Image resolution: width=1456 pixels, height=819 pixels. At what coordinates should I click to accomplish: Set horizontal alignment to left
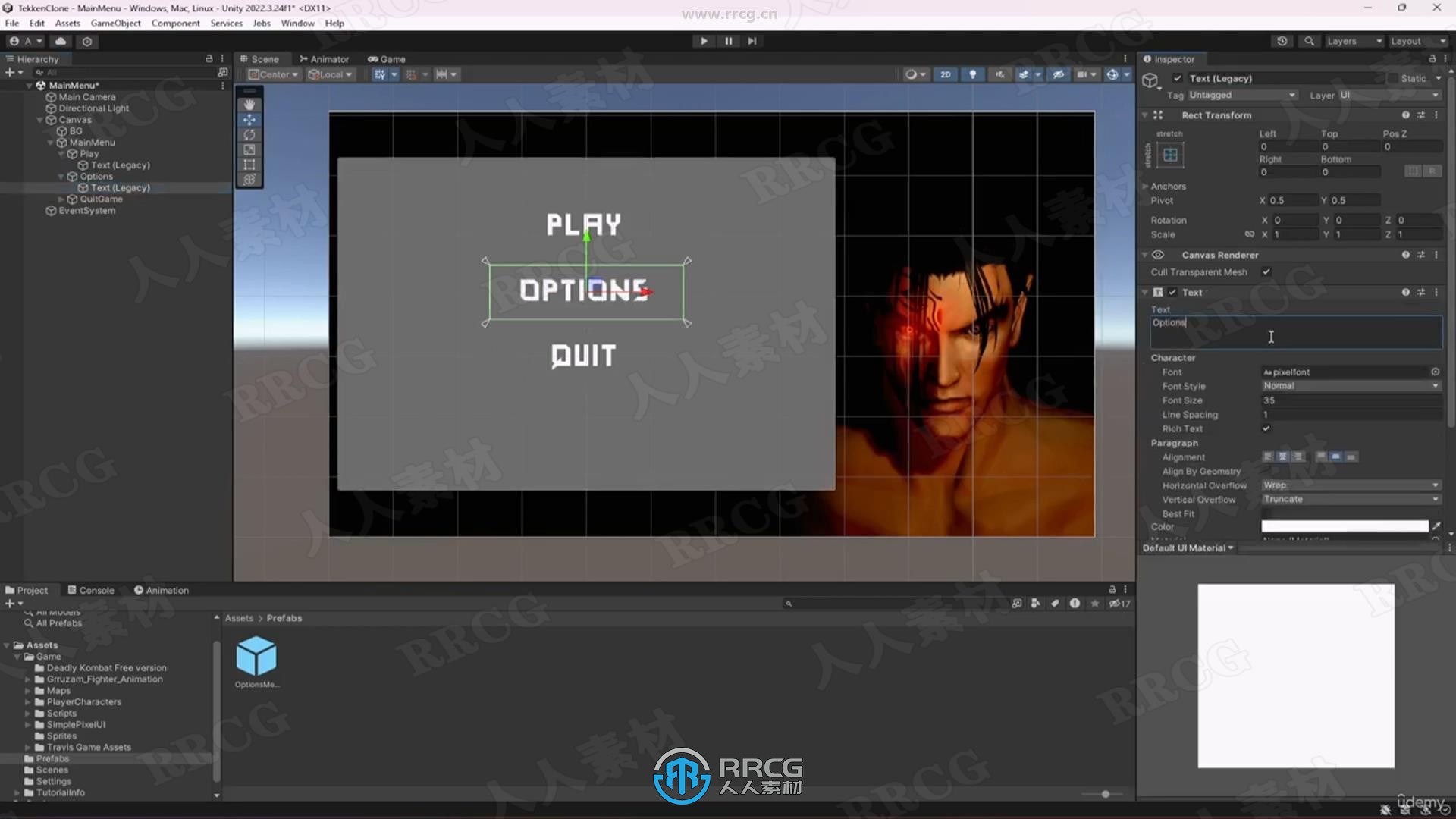tap(1267, 457)
